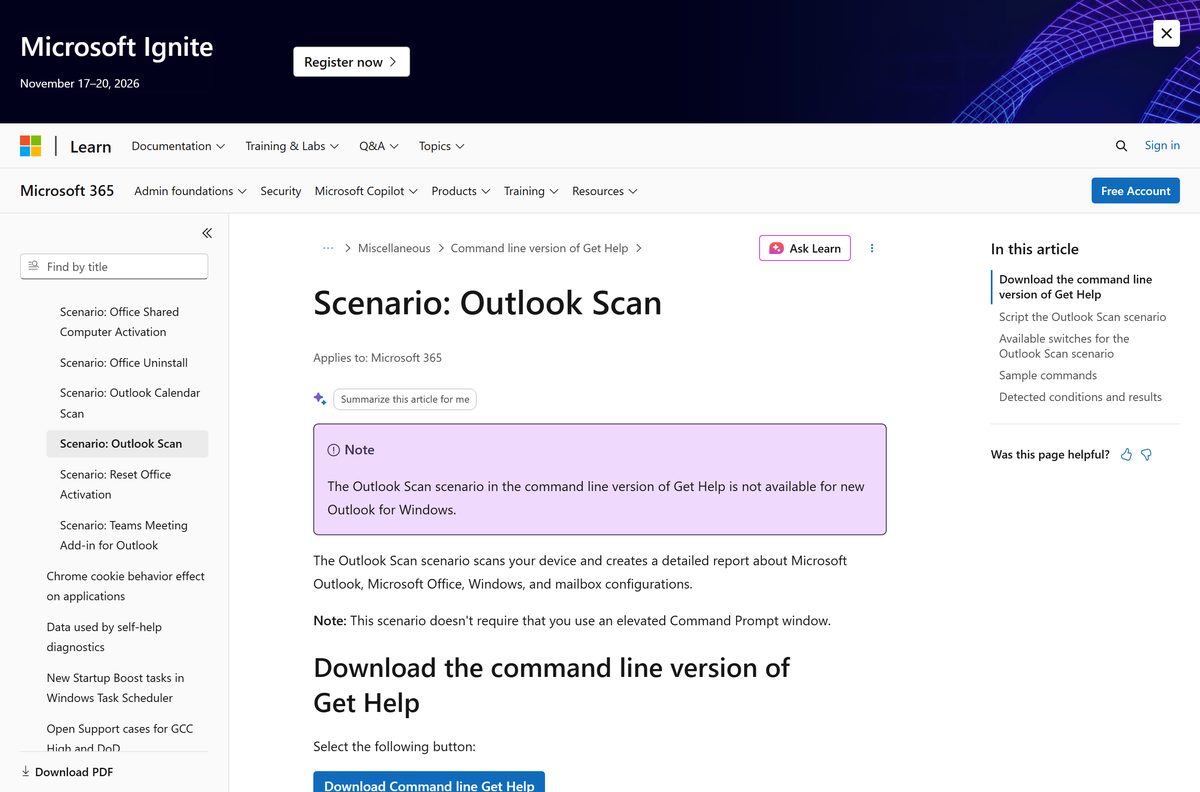Click the Ask Learn button
1200x792 pixels.
[x=805, y=248]
